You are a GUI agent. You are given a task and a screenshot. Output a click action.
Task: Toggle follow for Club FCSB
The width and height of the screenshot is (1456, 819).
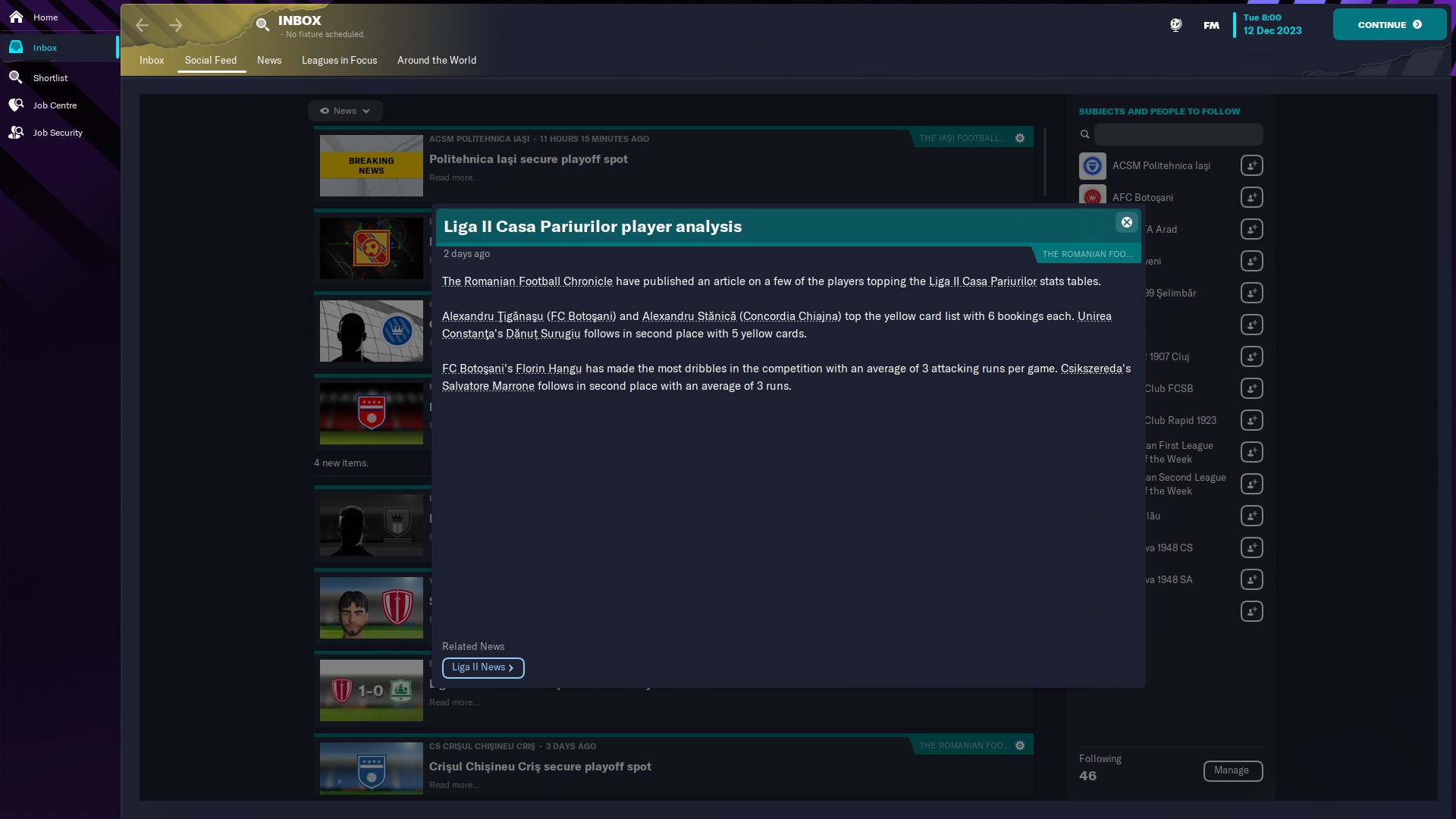point(1251,388)
